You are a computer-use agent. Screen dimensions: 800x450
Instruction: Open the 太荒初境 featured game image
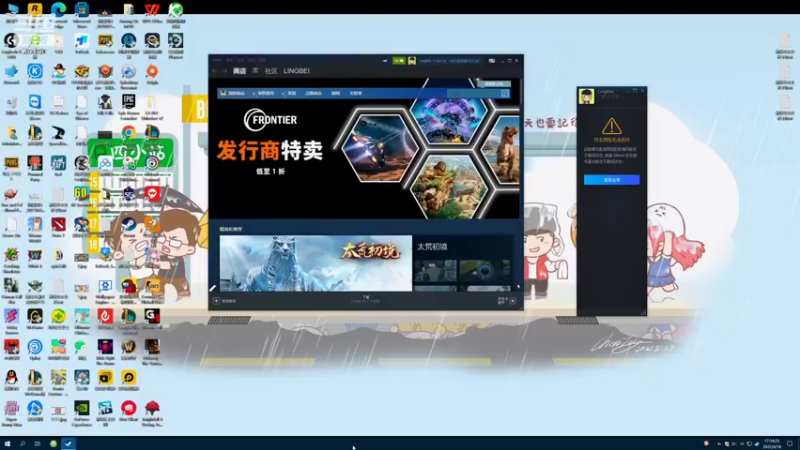316,263
